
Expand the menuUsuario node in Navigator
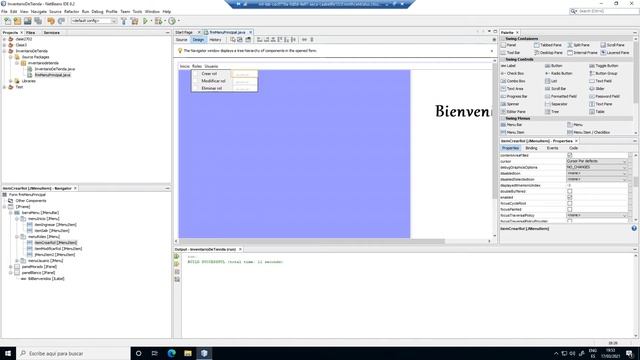[17, 260]
